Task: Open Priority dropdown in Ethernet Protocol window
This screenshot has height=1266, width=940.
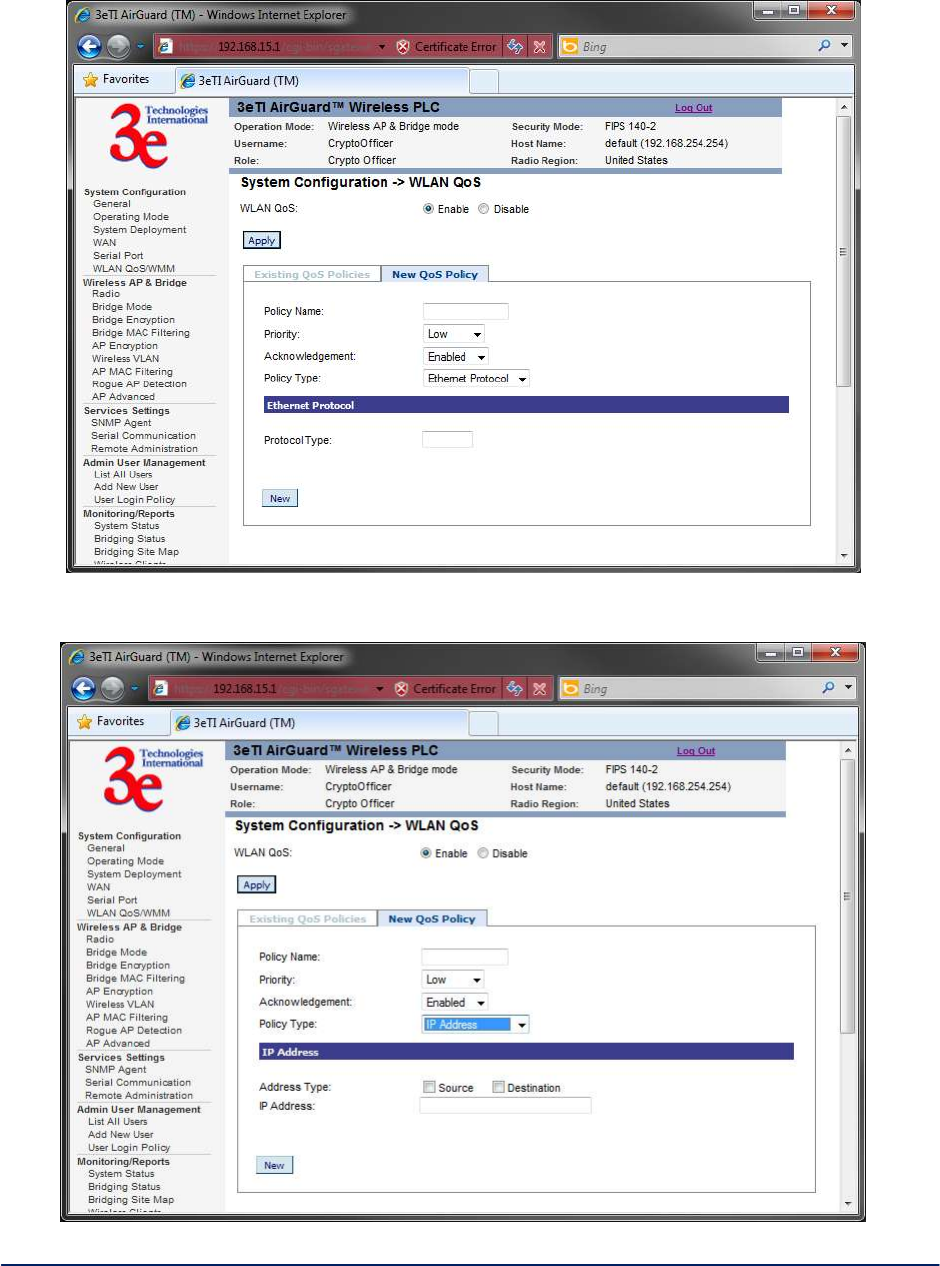Action: click(x=455, y=334)
